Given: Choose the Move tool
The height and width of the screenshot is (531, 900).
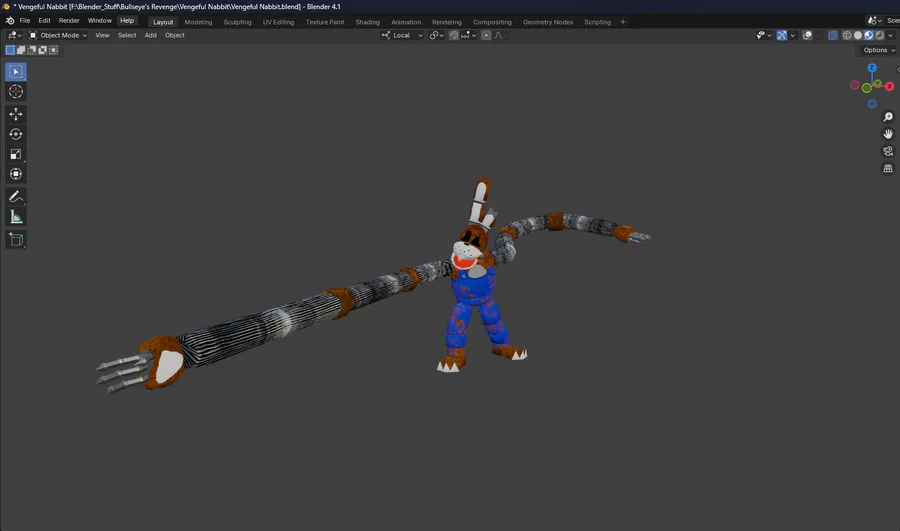Looking at the screenshot, I should [x=15, y=114].
